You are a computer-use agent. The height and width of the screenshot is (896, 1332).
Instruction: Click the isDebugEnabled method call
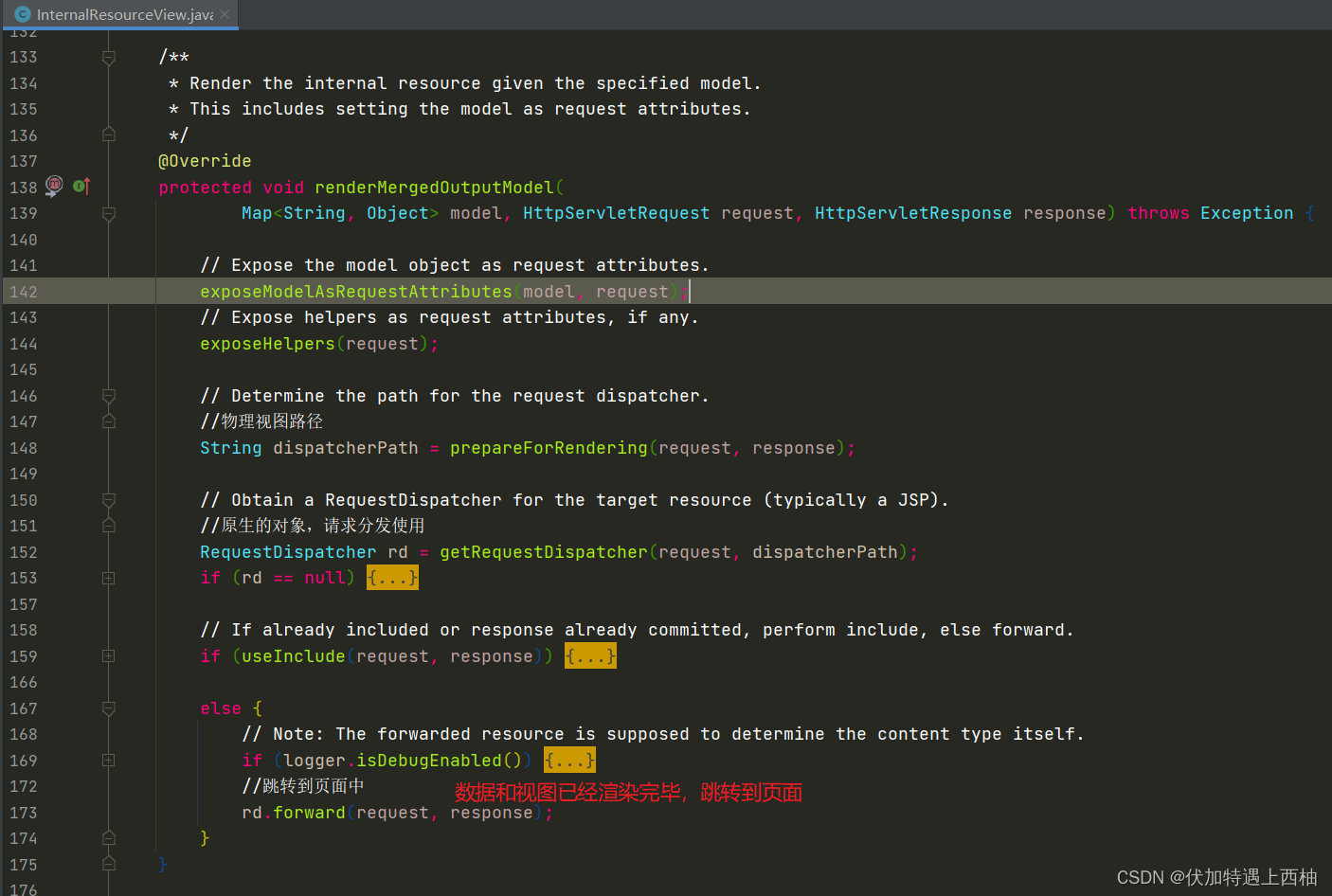[429, 761]
